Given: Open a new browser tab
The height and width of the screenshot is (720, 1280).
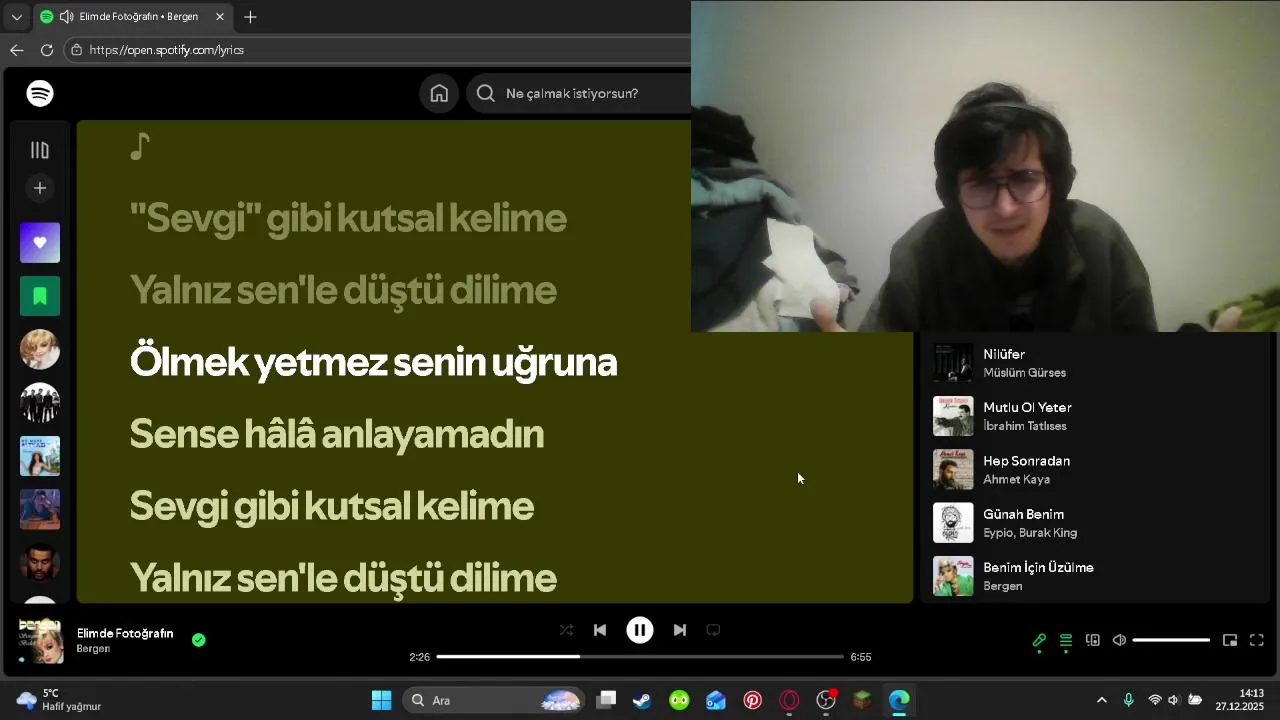Looking at the screenshot, I should pyautogui.click(x=250, y=17).
